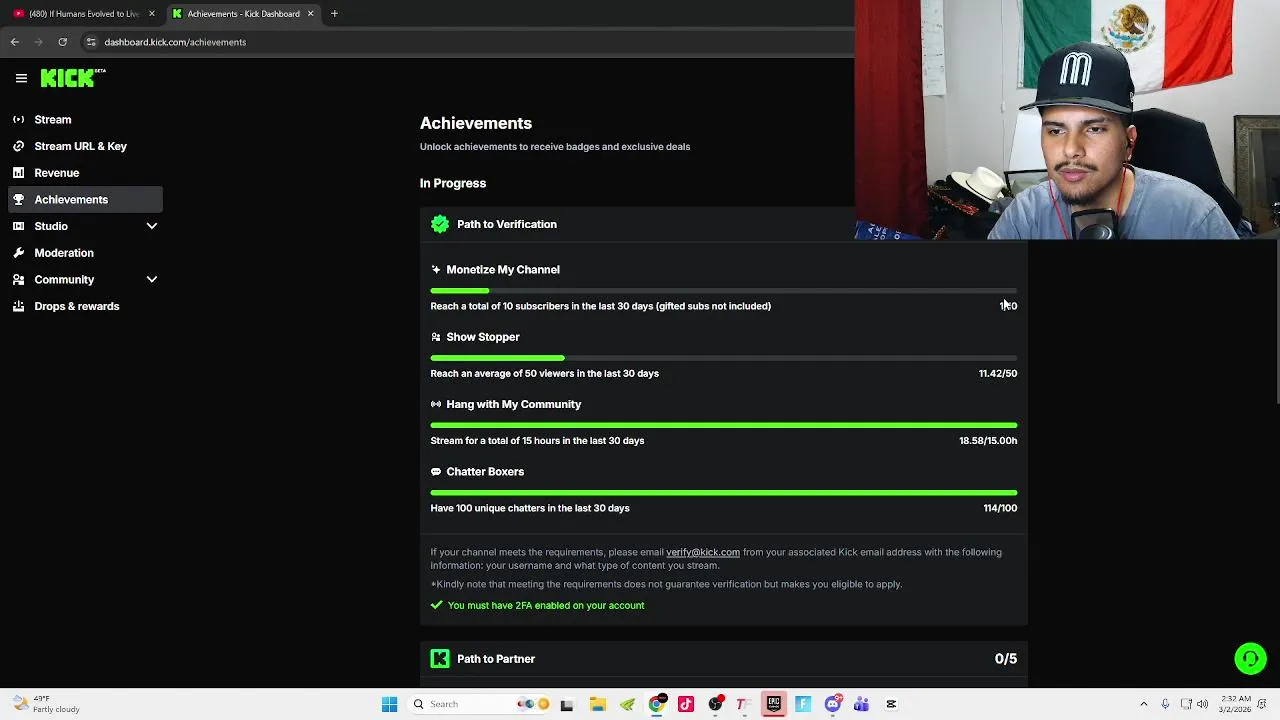Open the hamburger menu next to Kick logo
Screen dimensions: 1280x720
[21, 78]
